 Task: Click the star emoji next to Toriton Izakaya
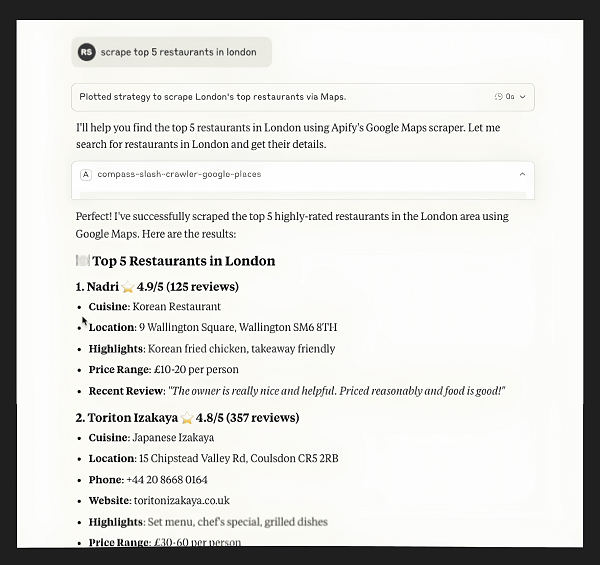point(187,418)
